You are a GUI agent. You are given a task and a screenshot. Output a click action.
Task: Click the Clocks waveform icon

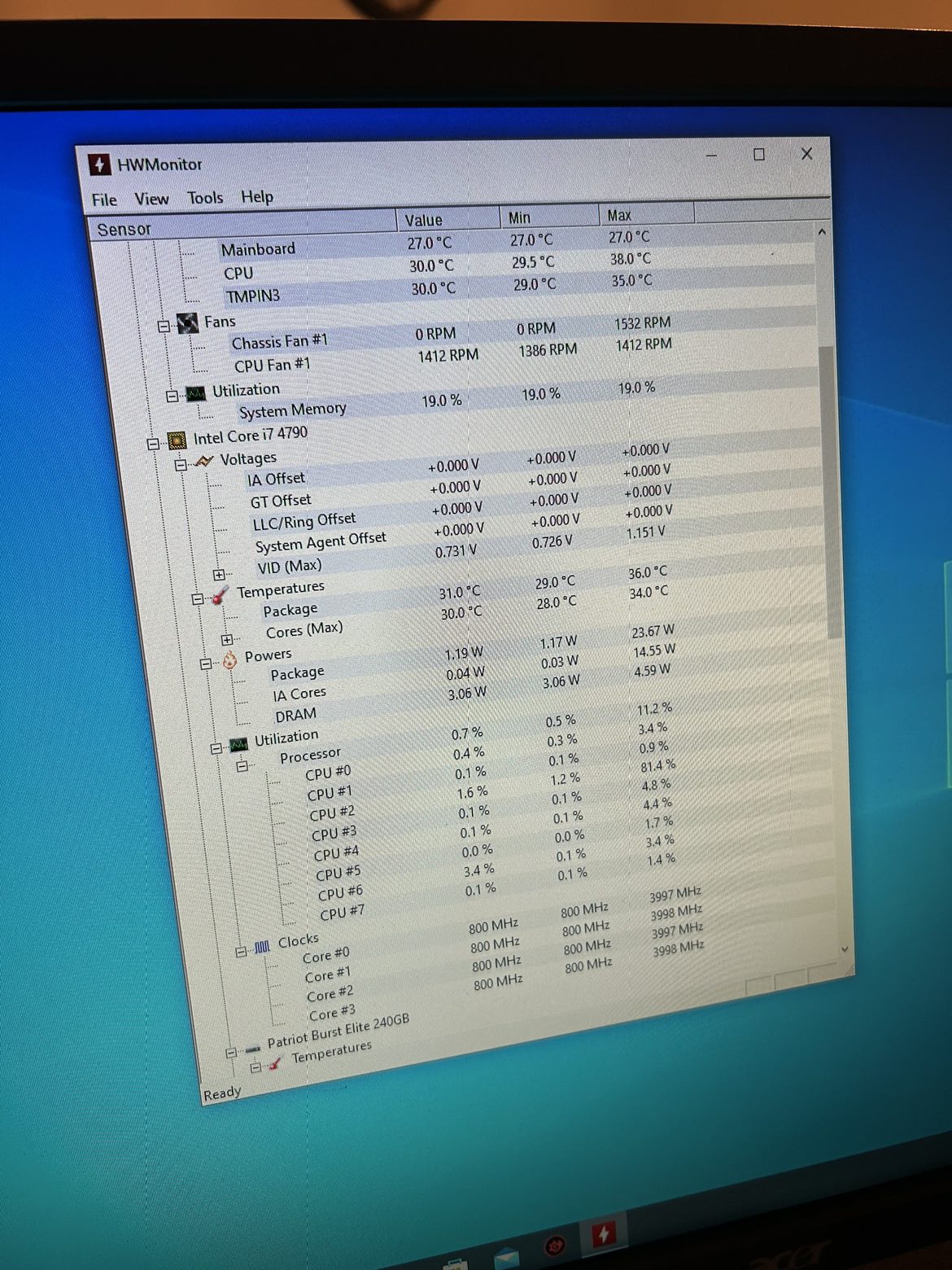(x=262, y=948)
